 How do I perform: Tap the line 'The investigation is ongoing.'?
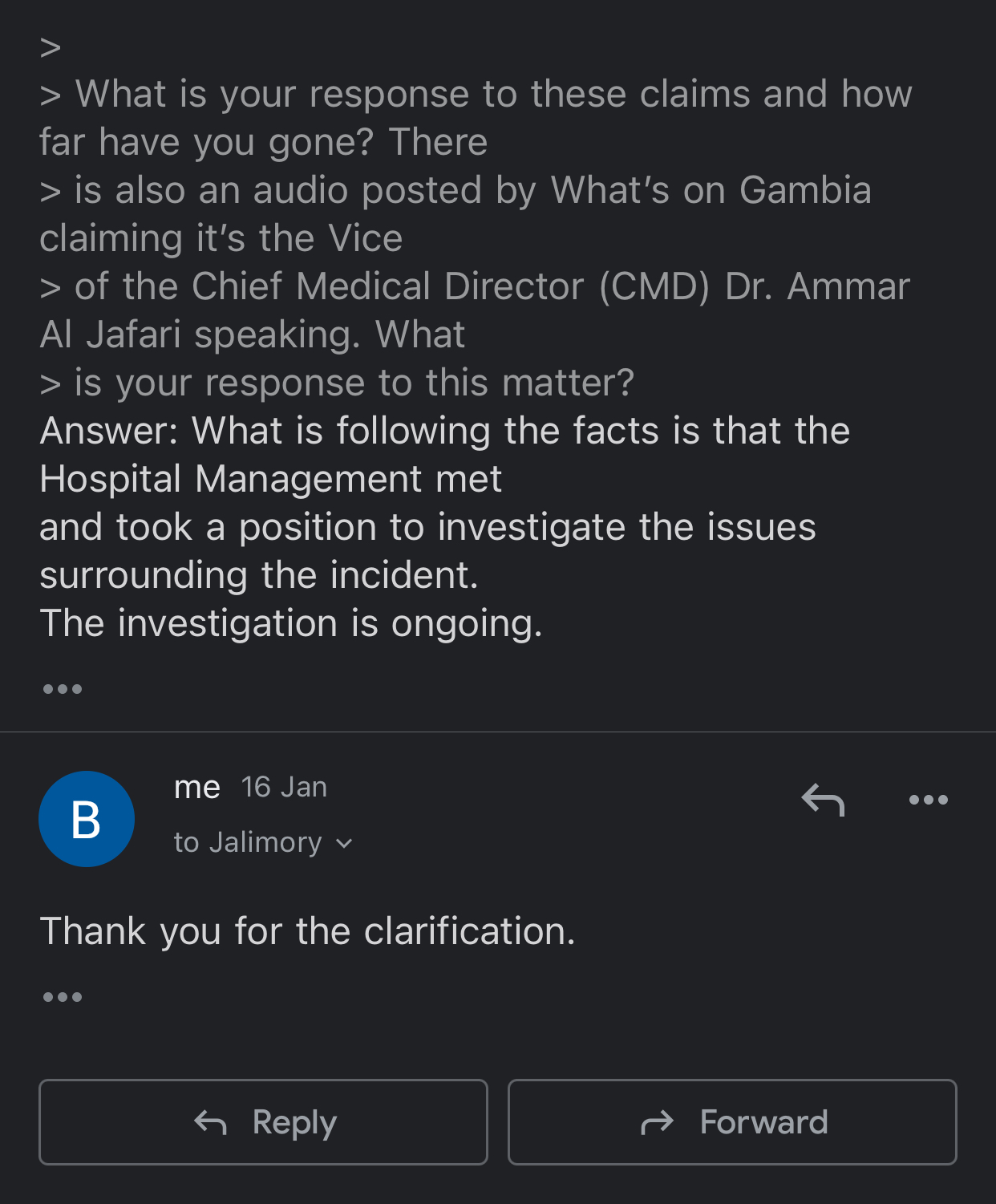(292, 623)
